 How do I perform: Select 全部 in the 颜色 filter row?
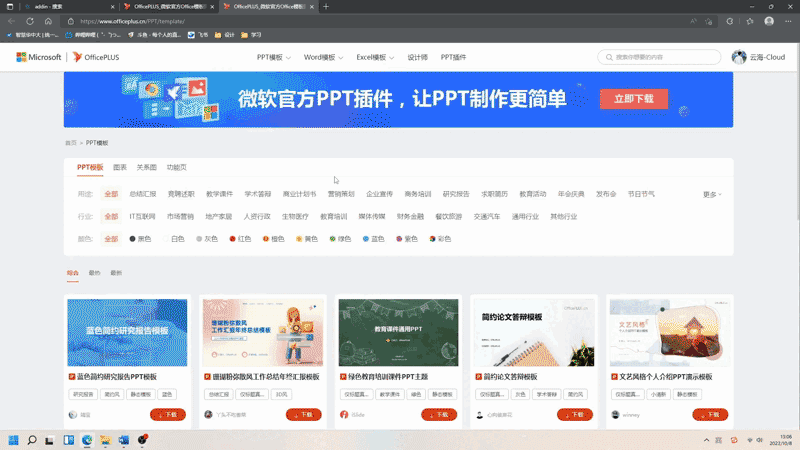pyautogui.click(x=111, y=239)
